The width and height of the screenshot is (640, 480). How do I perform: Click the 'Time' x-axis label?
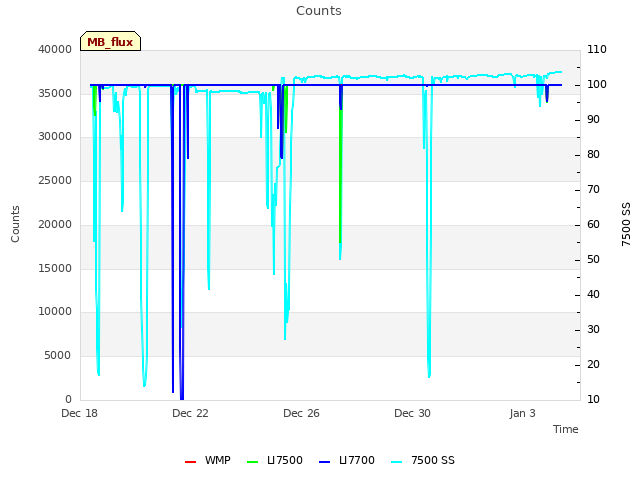(x=566, y=429)
